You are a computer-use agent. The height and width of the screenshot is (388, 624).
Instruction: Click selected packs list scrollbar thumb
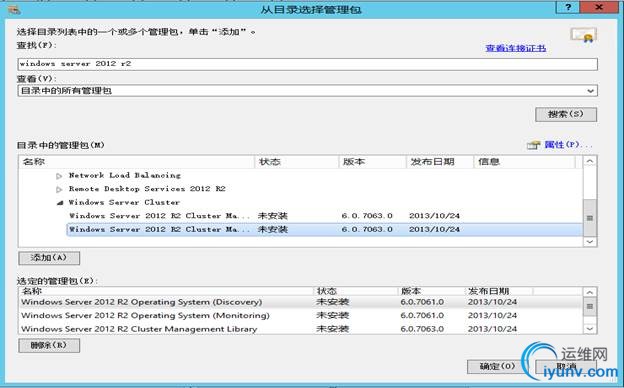click(x=590, y=306)
